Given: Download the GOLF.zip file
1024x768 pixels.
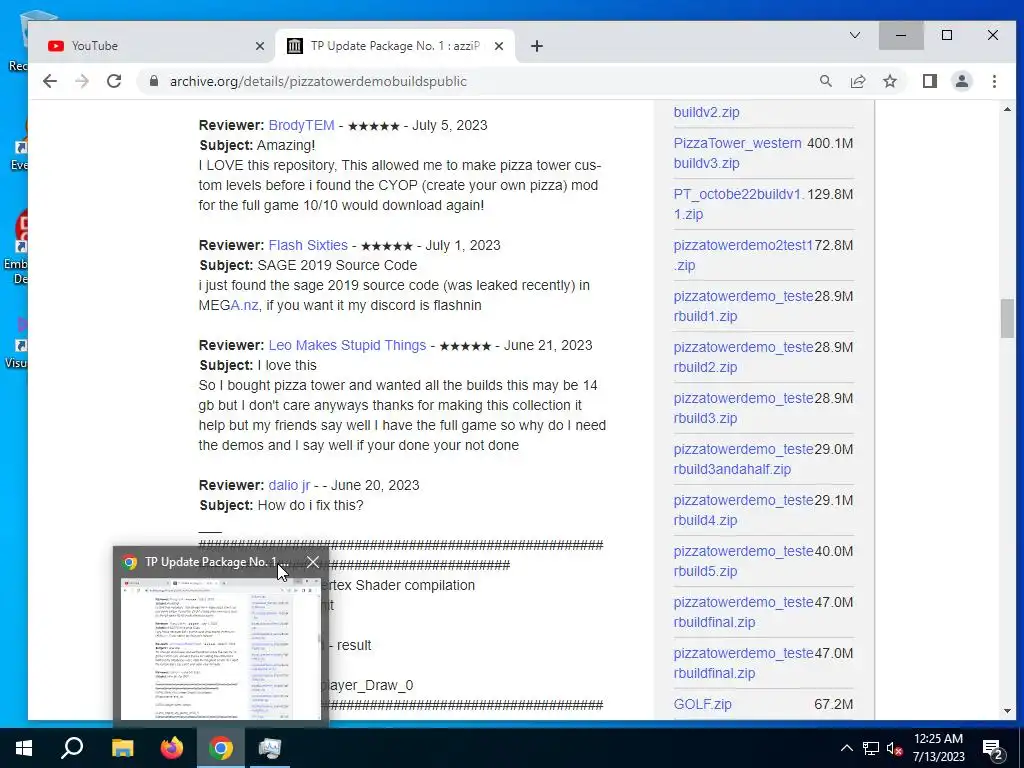Looking at the screenshot, I should (x=702, y=705).
